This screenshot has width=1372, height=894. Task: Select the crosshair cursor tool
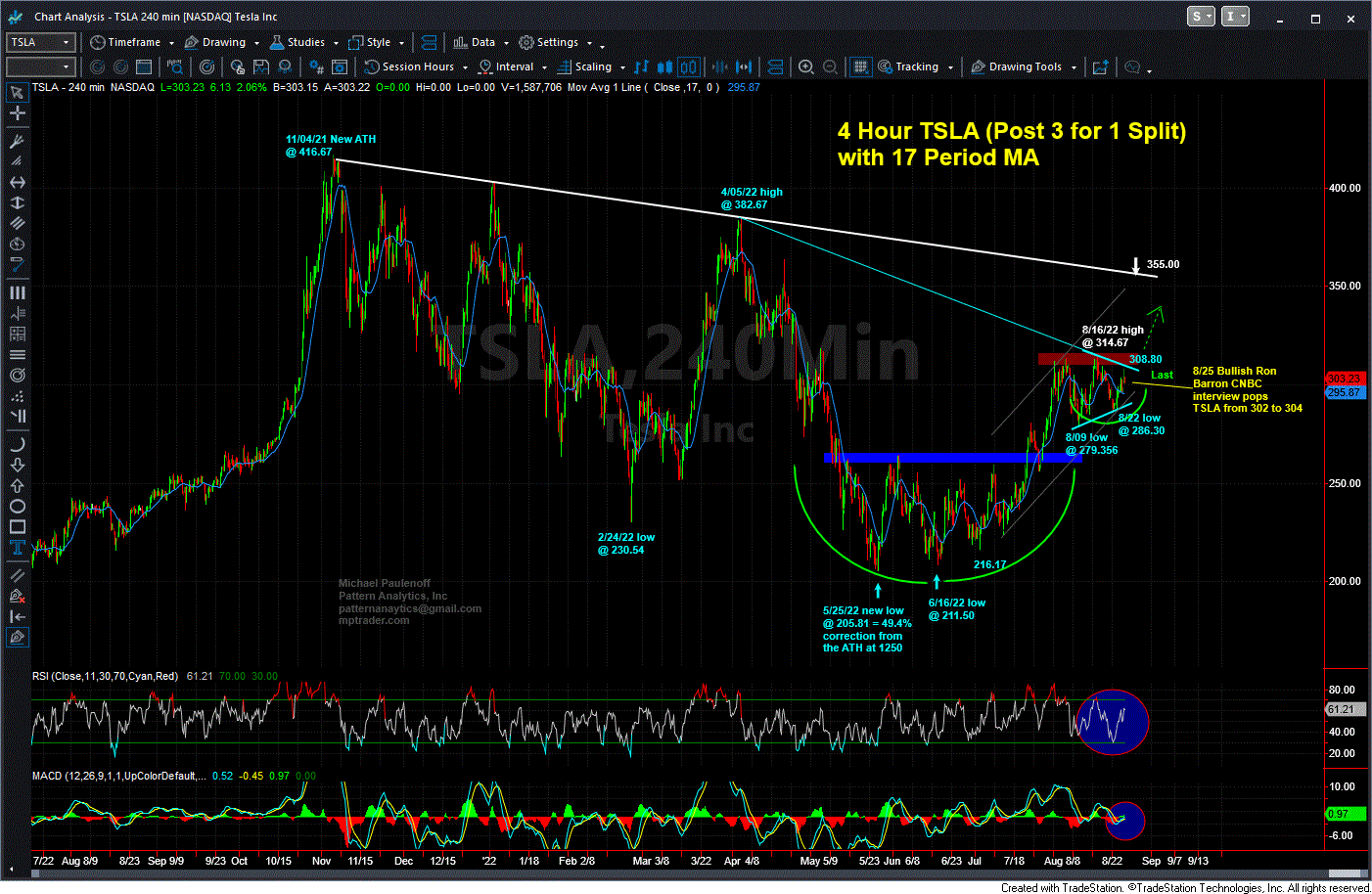tap(17, 113)
